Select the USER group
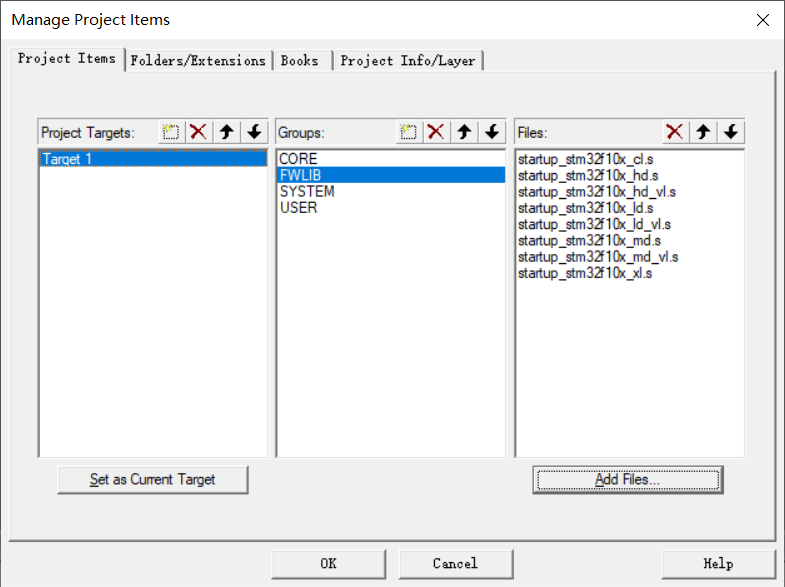This screenshot has width=785, height=587. tap(390, 208)
